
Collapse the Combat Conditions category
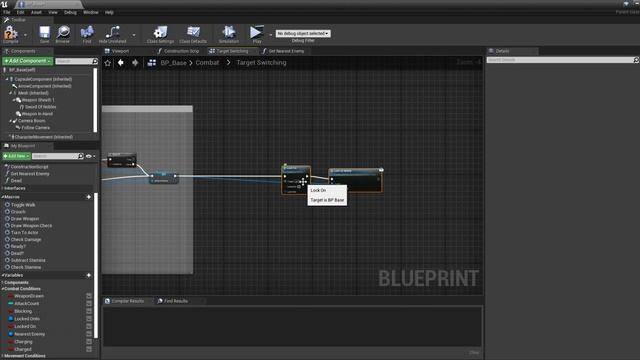2,289
